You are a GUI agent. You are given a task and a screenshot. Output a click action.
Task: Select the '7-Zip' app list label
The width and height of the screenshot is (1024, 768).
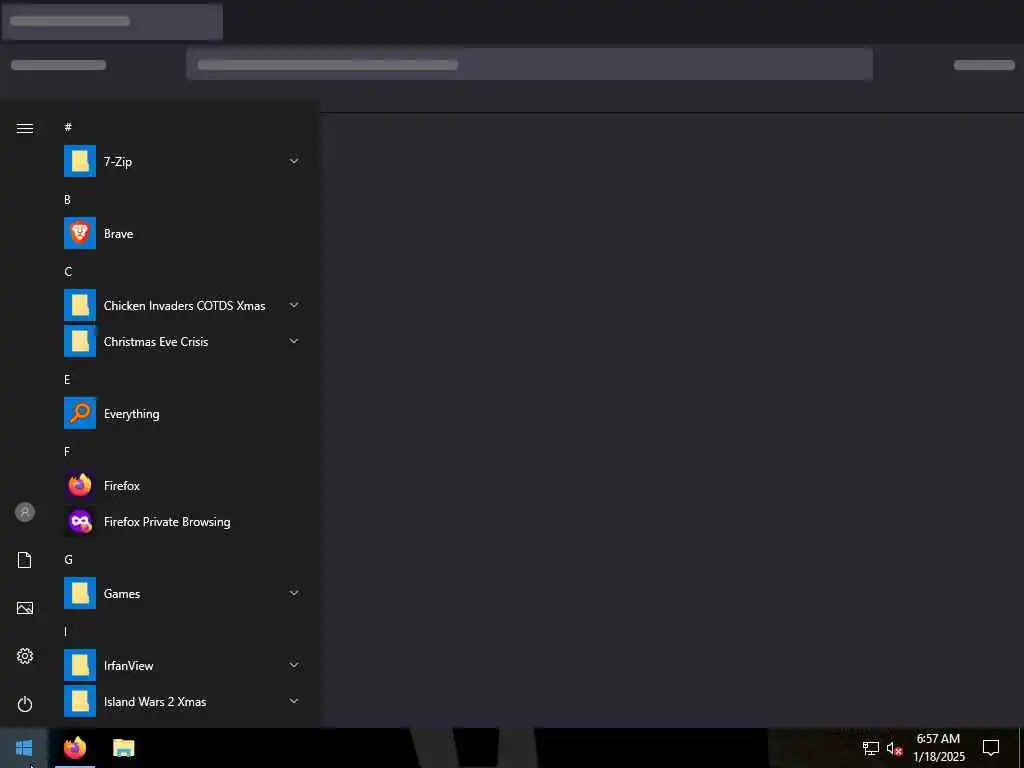point(118,161)
